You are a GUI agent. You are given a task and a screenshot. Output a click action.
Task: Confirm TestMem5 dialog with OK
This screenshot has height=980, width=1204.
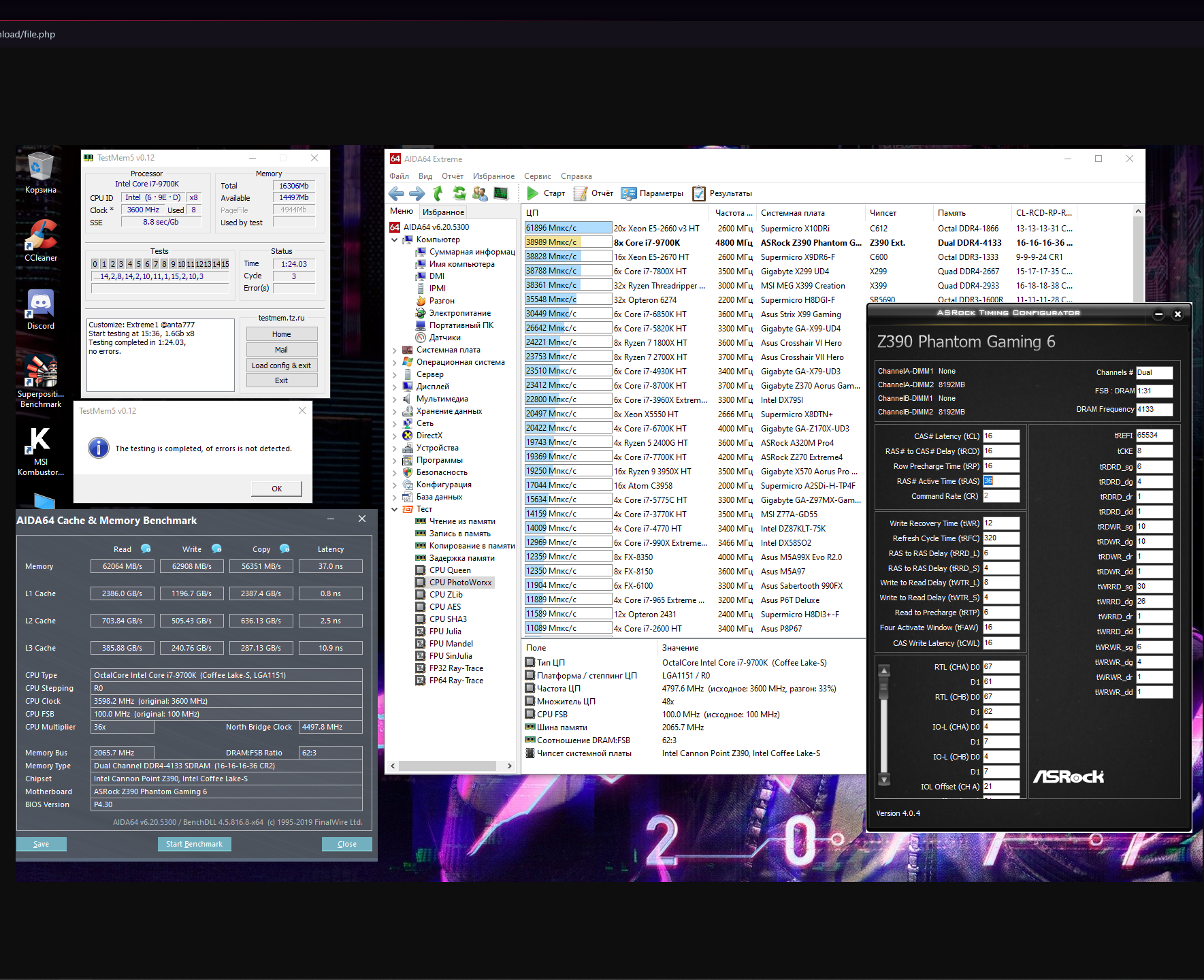tap(277, 489)
